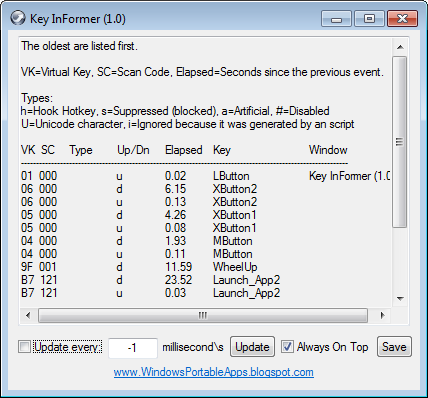Minimize the Key InFormer window
The image size is (428, 398).
pos(337,19)
